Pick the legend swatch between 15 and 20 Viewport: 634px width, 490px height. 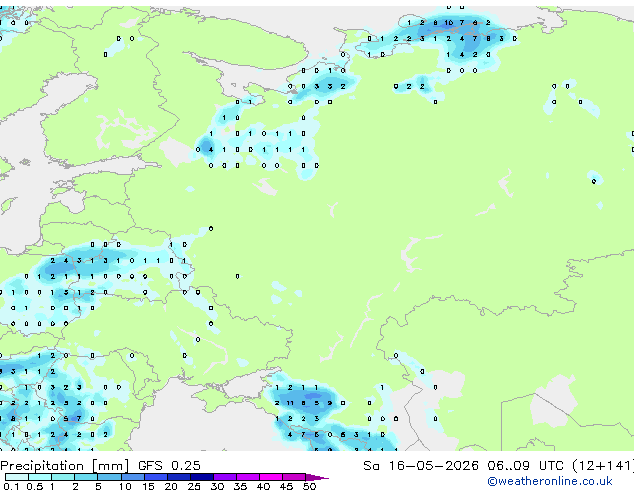[x=156, y=477]
